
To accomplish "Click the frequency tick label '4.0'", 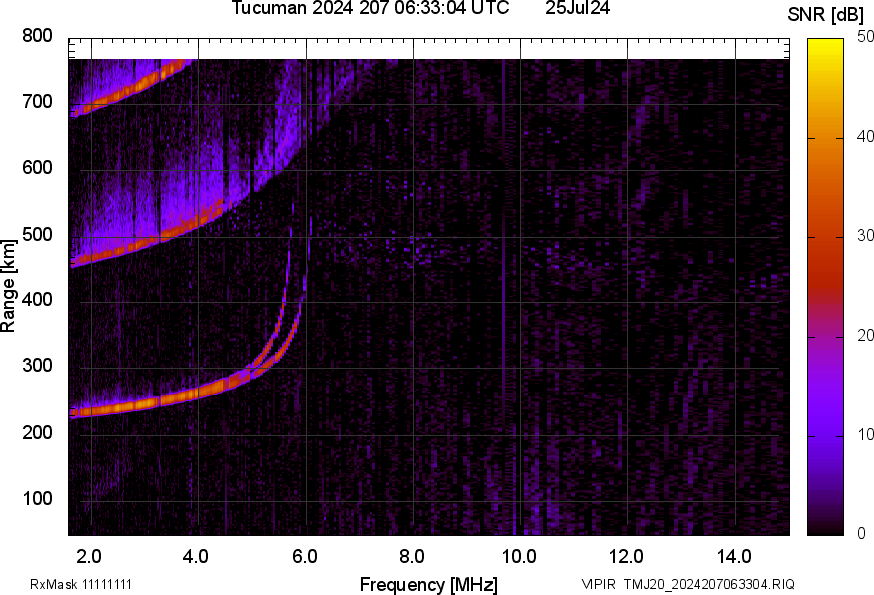I will point(196,557).
